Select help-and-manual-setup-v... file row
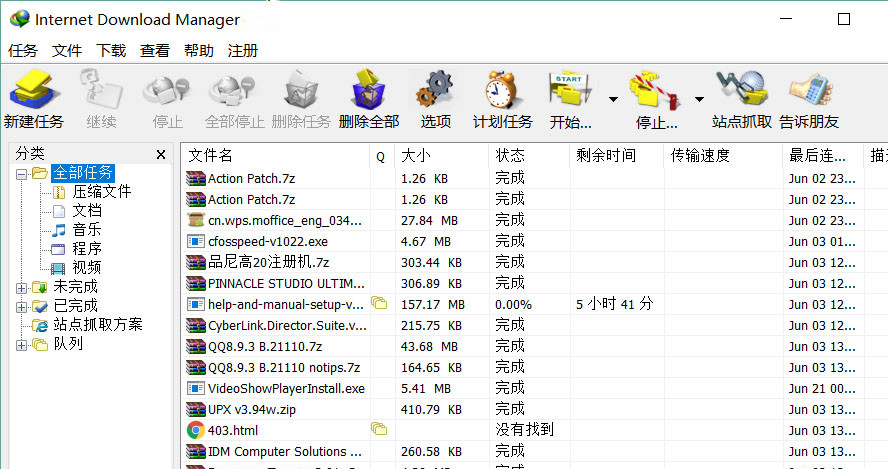This screenshot has height=469, width=888. click(x=535, y=304)
